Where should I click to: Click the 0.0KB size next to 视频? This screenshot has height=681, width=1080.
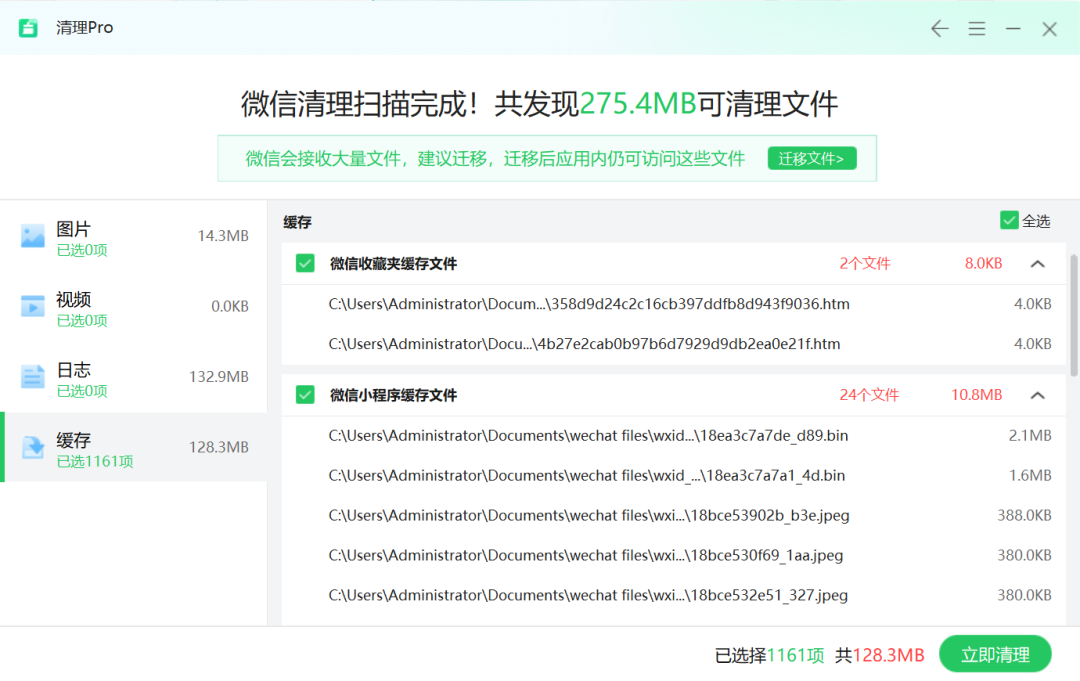[230, 306]
